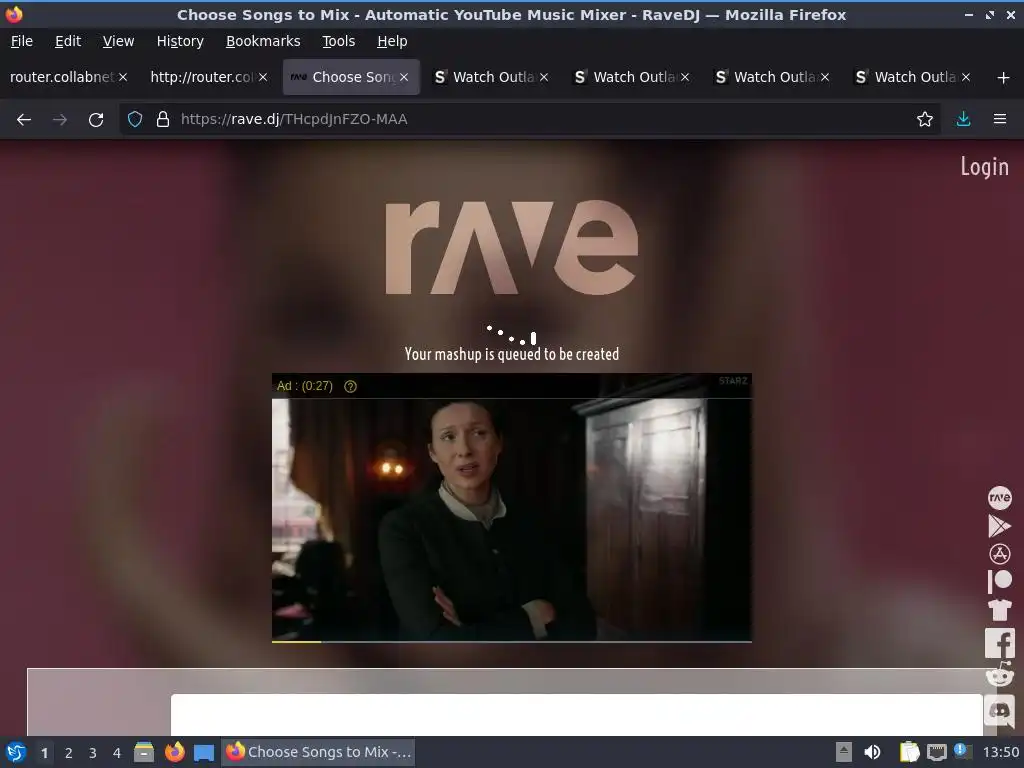Show desktop via the blue taskbar icon

click(204, 752)
